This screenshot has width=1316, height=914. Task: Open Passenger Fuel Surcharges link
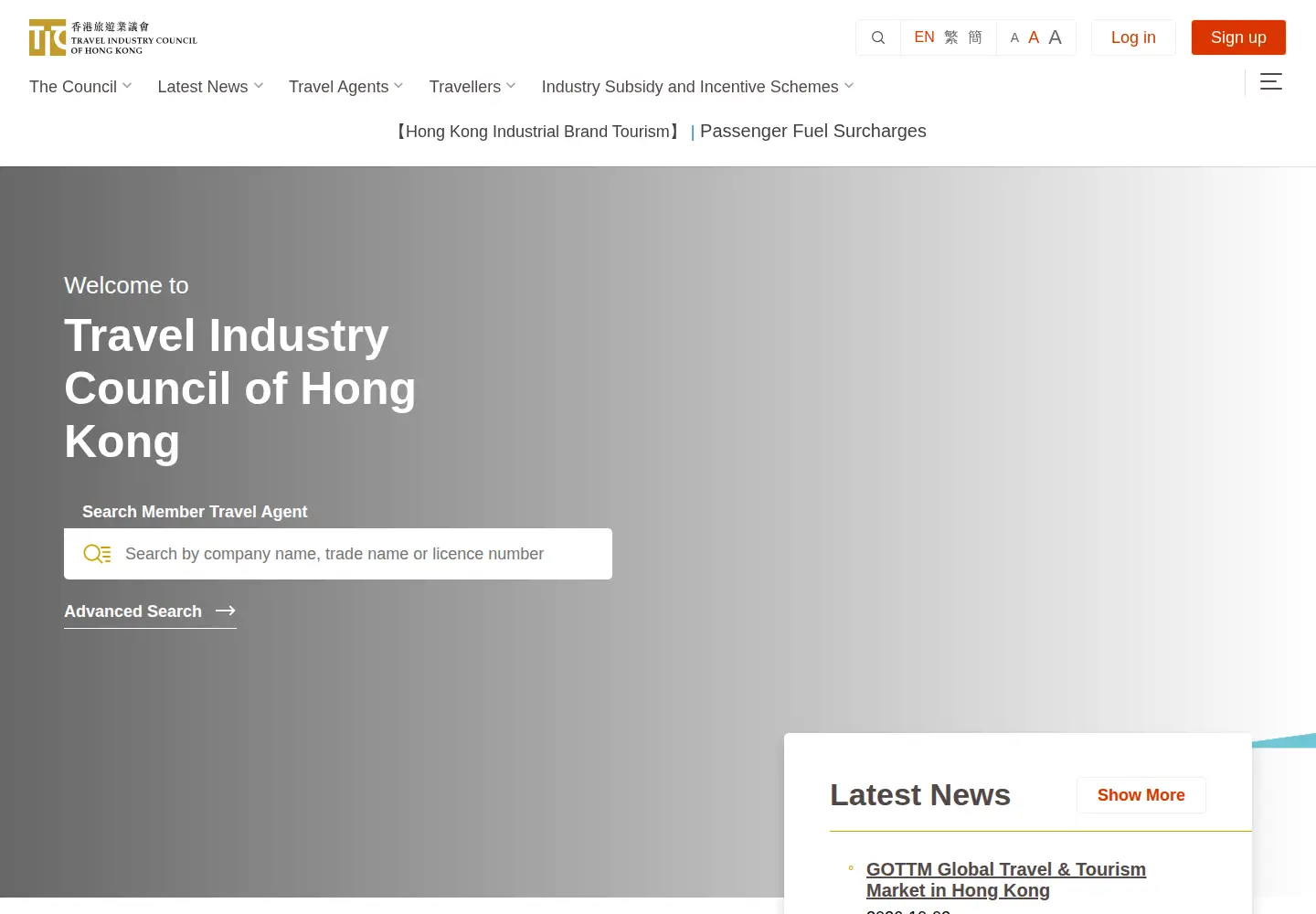[813, 131]
